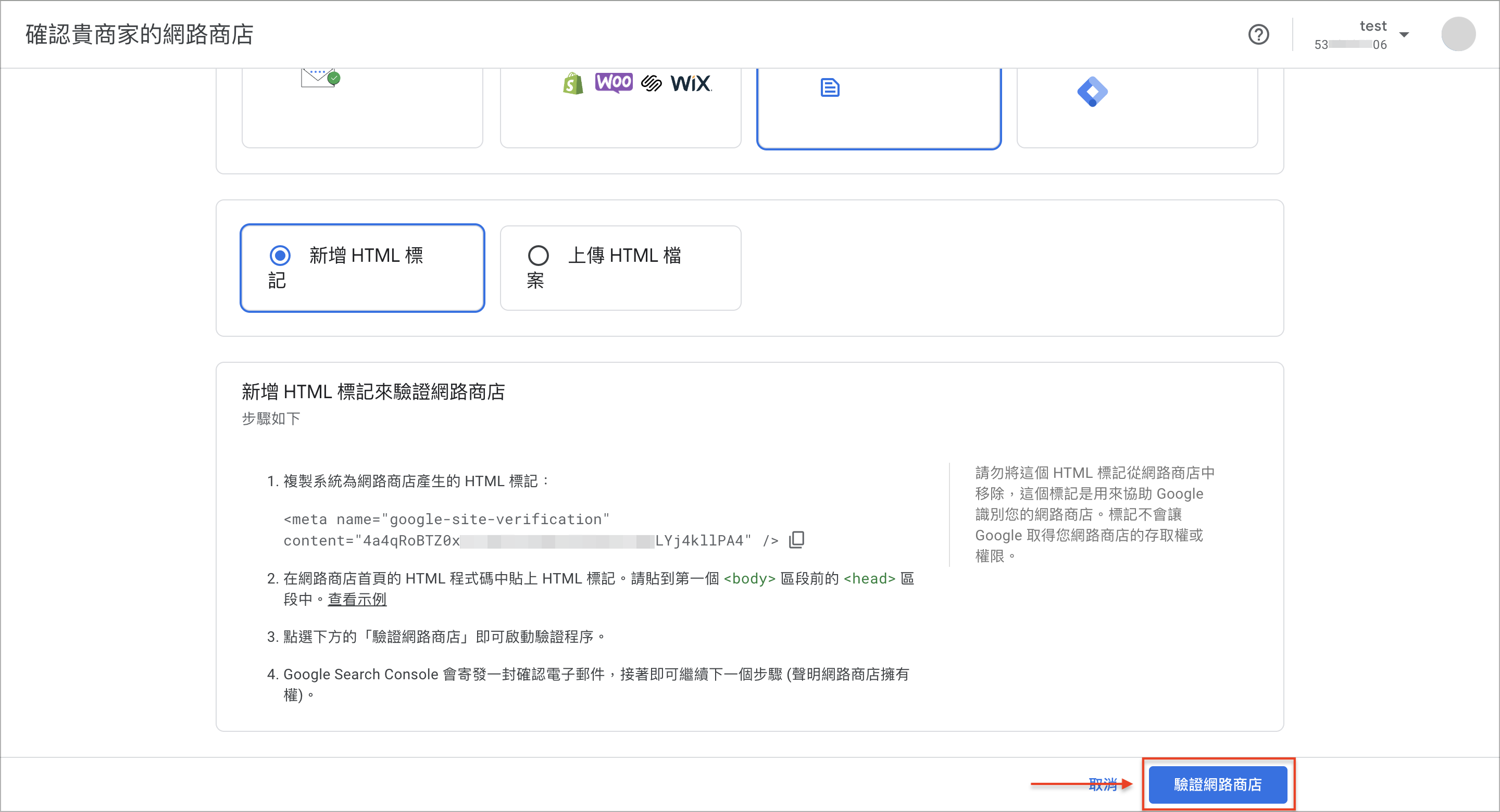The image size is (1500, 812).
Task: Choose the Wix logo
Action: click(x=691, y=83)
